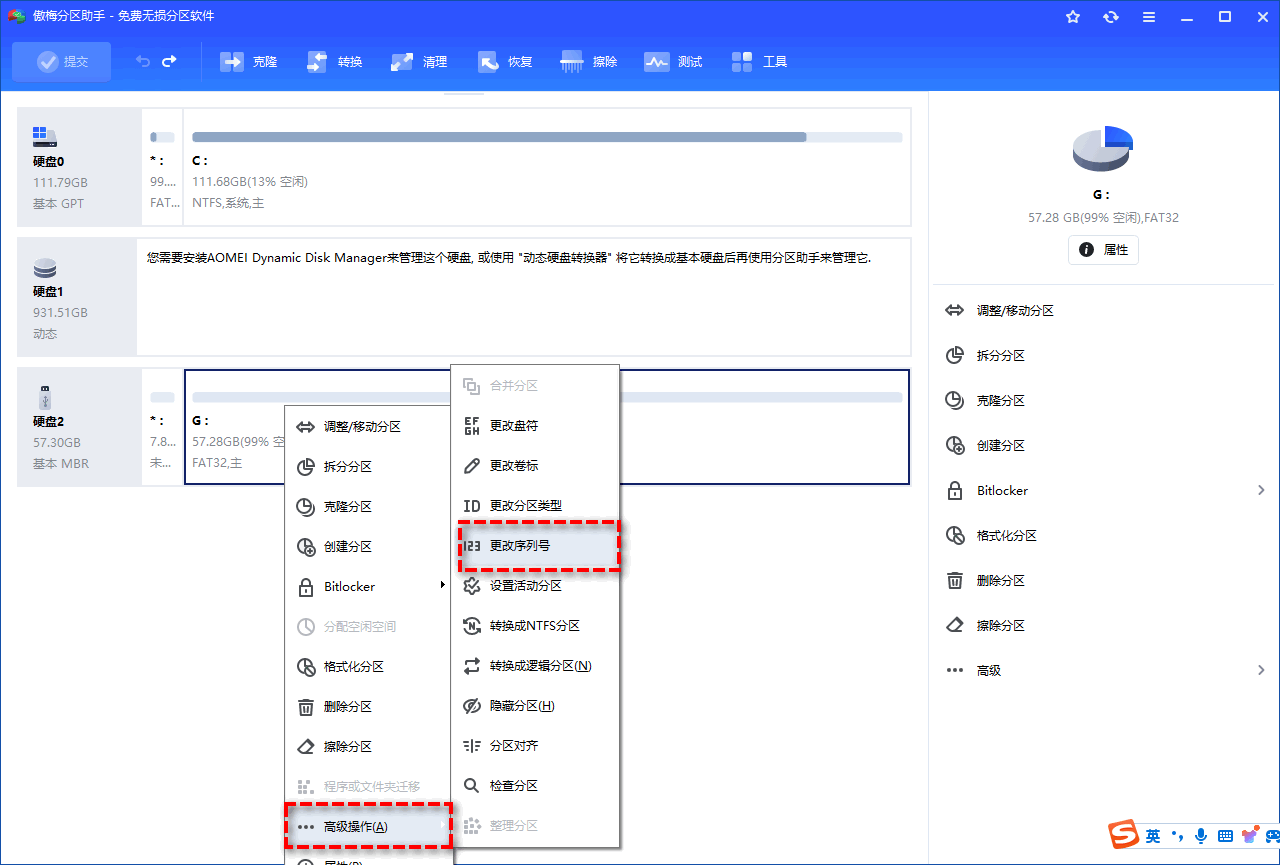Click the favorite star icon in title bar
1280x865 pixels.
pos(1073,17)
